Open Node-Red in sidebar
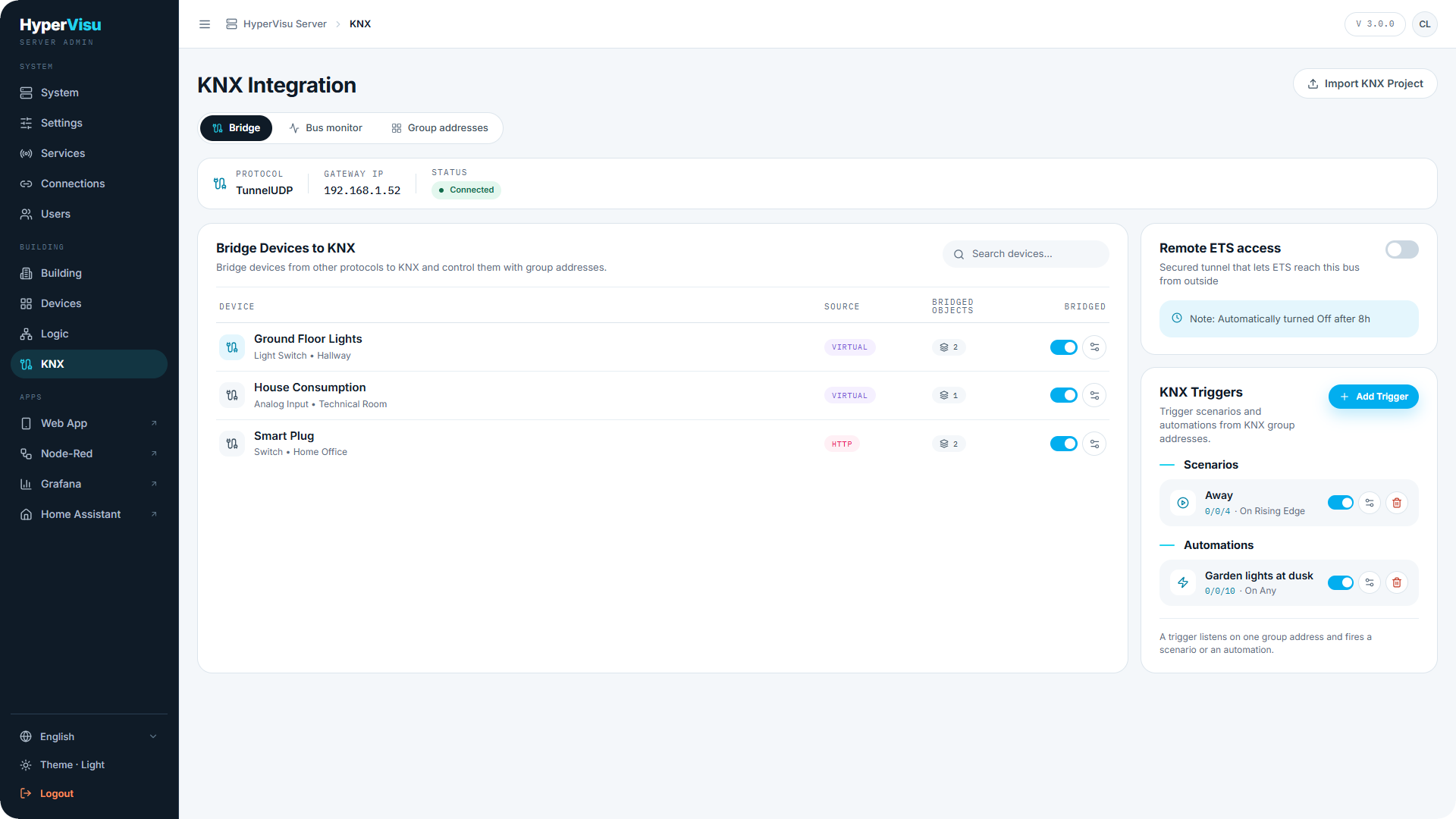 coord(89,453)
